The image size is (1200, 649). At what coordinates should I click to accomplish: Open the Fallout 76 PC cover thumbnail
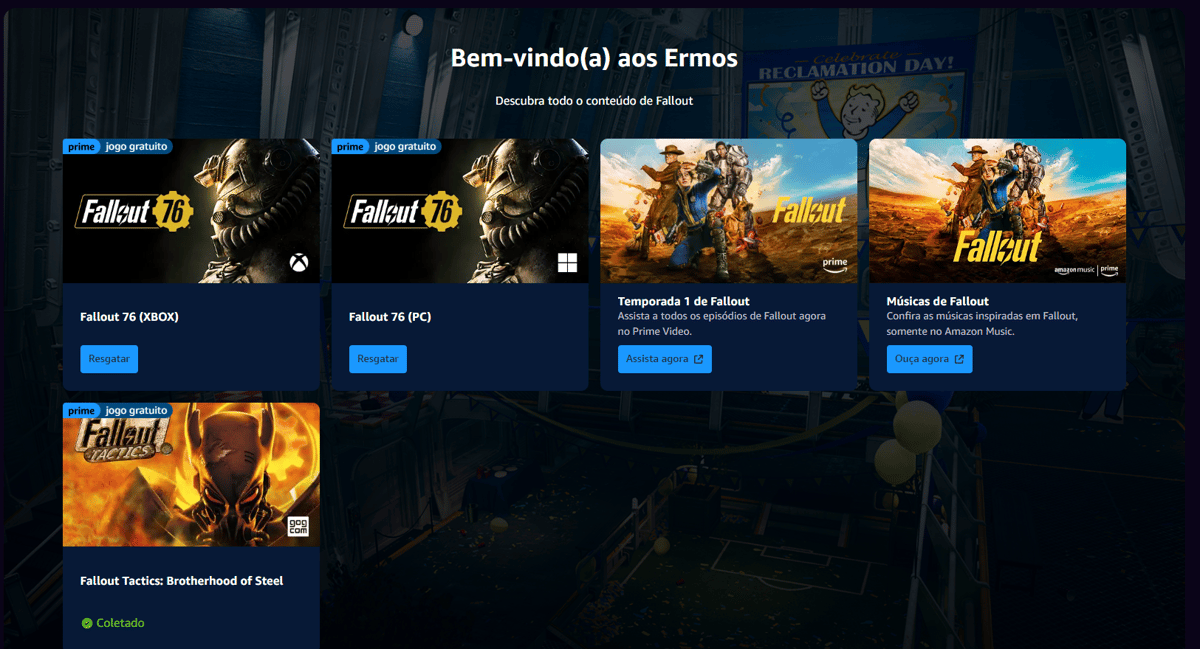460,211
